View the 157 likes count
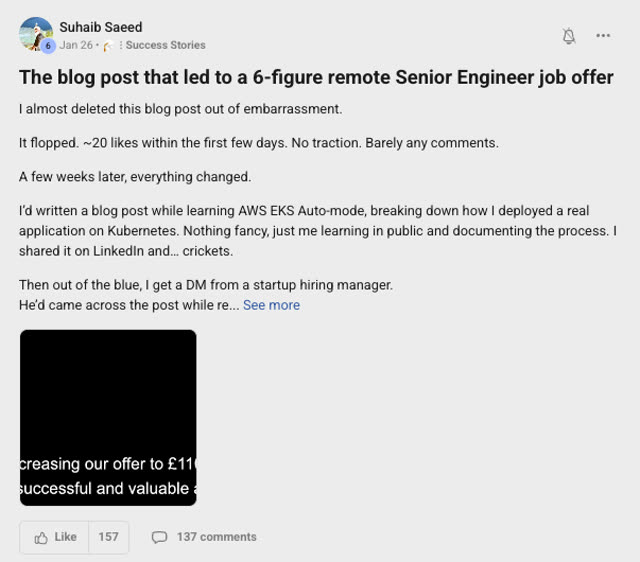This screenshot has width=640, height=562. (x=108, y=537)
